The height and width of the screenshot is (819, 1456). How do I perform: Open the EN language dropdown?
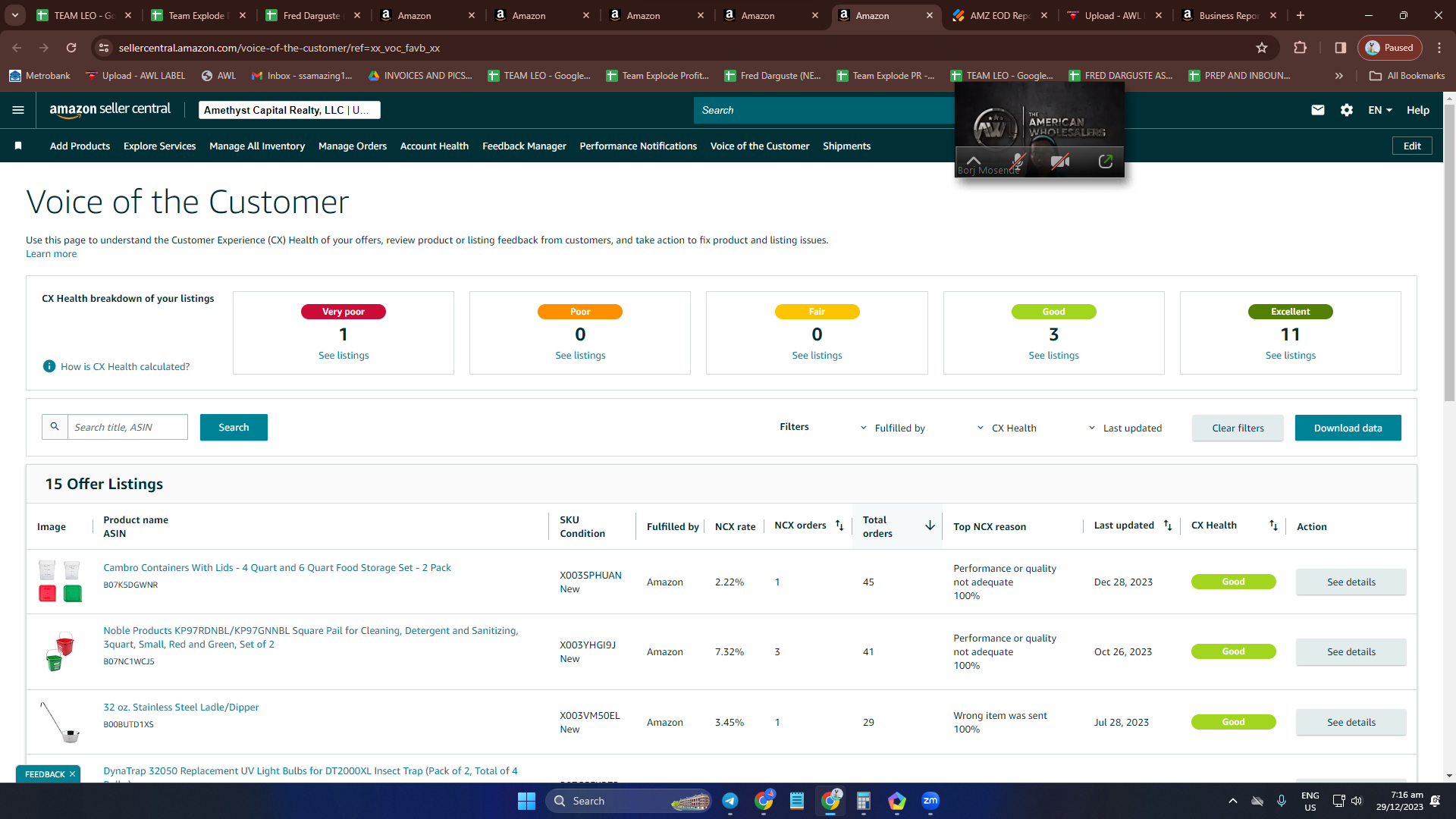1380,110
